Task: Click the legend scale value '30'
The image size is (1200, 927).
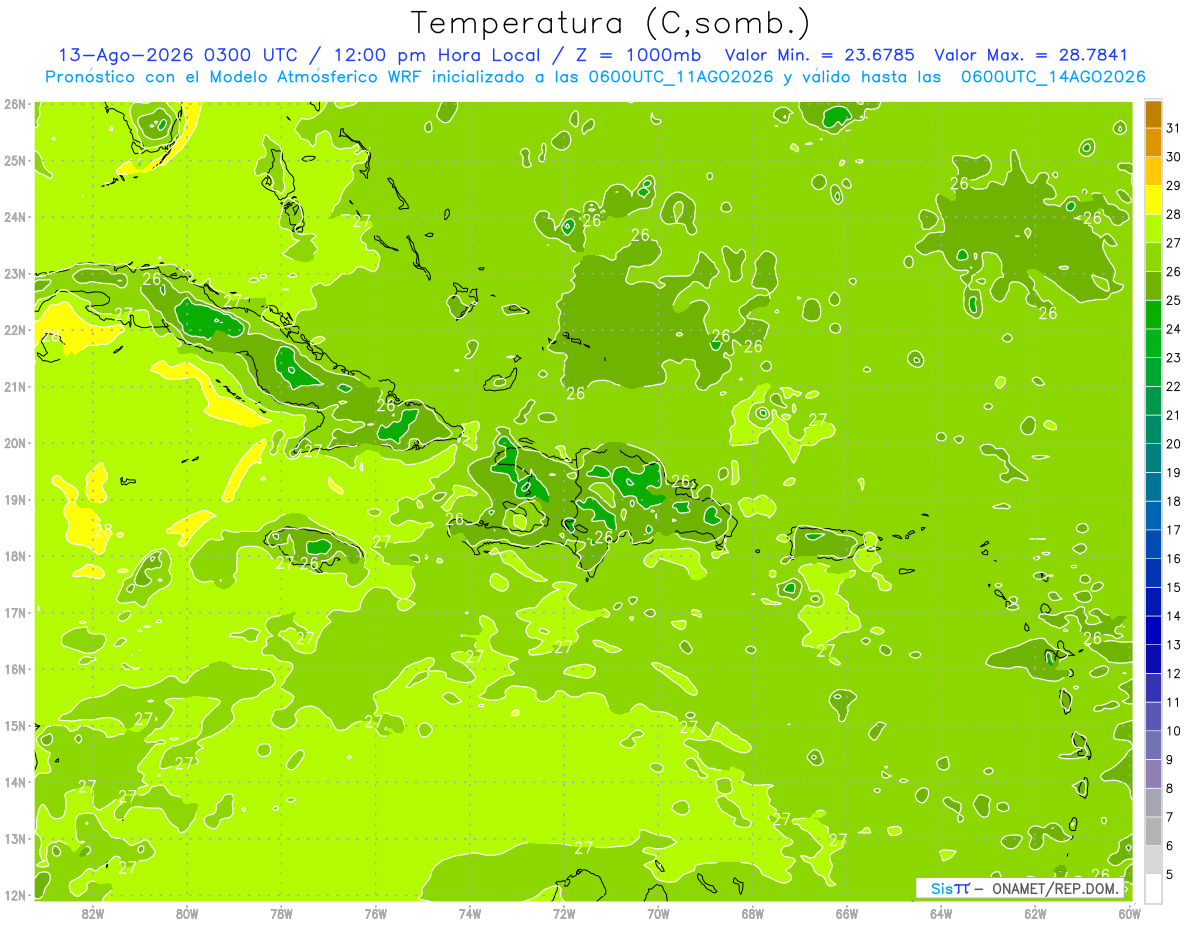Action: point(1173,158)
